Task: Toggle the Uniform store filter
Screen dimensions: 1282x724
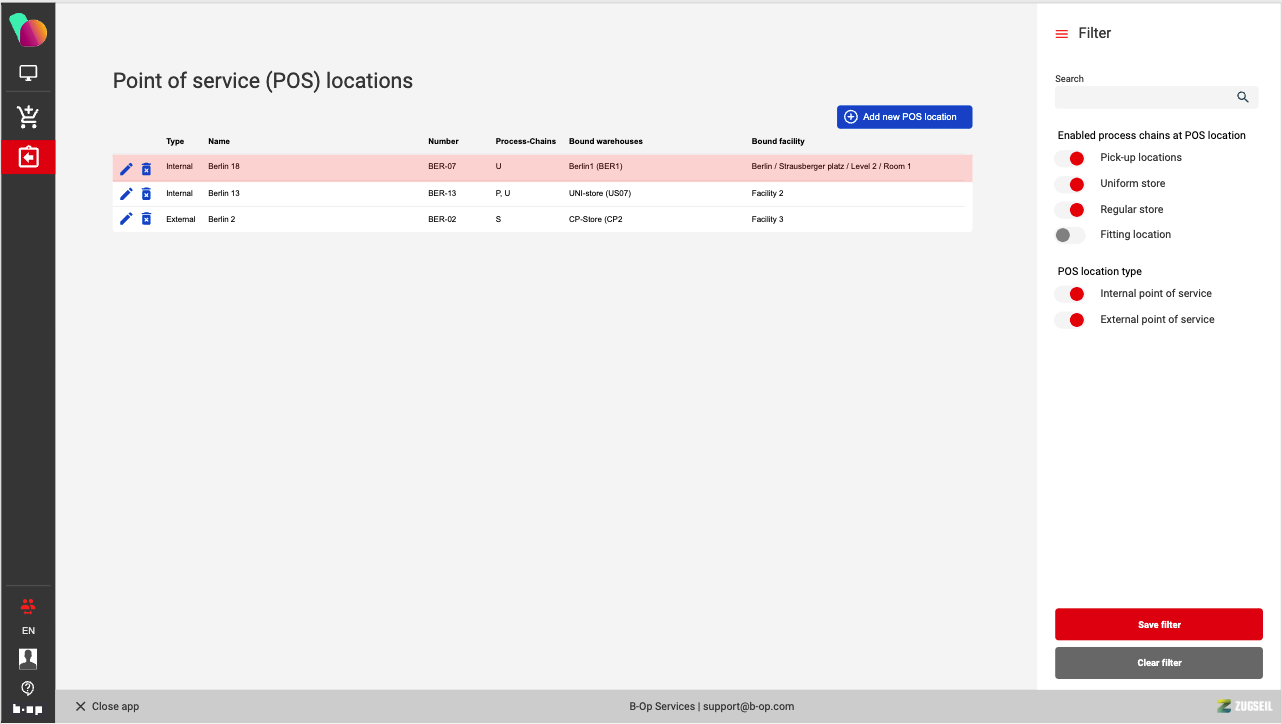Action: 1070,184
